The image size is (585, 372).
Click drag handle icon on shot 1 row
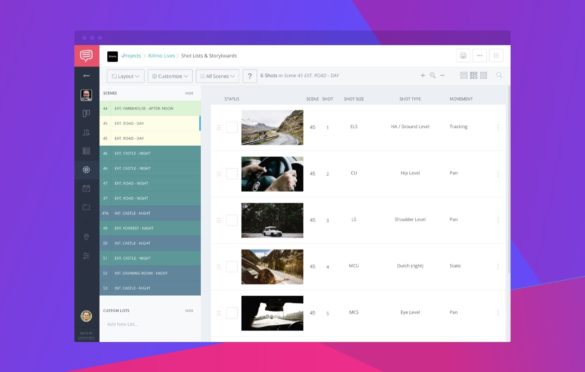coord(219,128)
